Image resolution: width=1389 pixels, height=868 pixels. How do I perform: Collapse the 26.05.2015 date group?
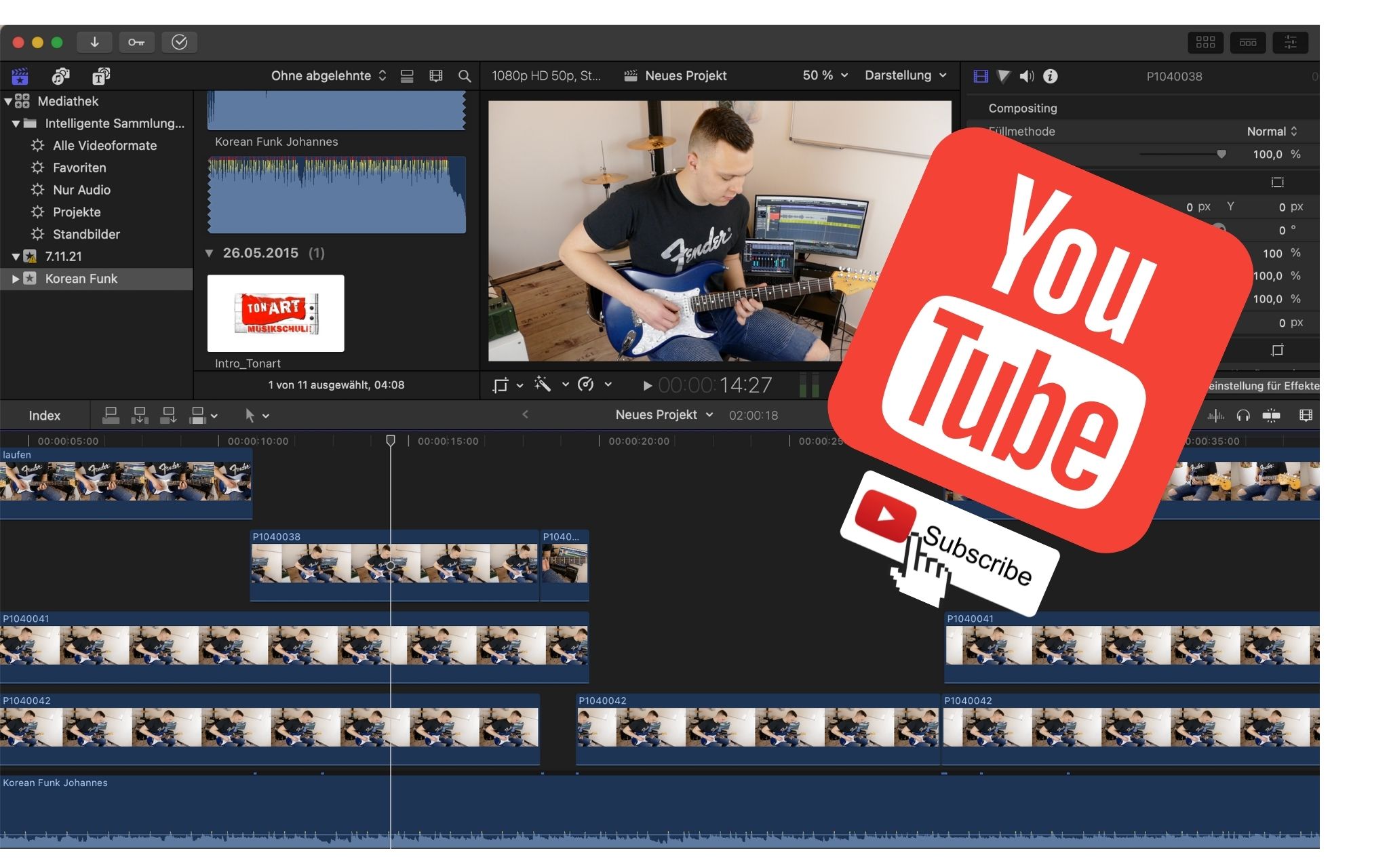click(210, 253)
